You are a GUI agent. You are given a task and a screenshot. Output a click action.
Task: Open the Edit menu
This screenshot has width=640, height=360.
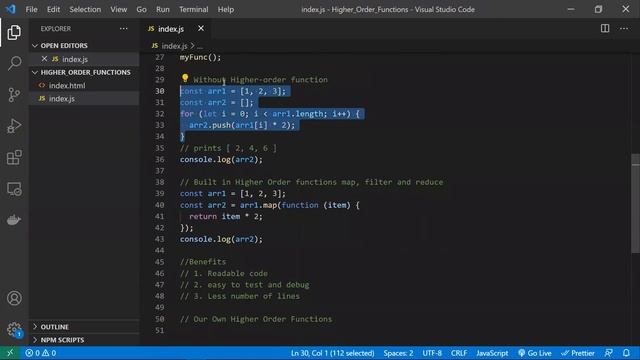[x=53, y=9]
